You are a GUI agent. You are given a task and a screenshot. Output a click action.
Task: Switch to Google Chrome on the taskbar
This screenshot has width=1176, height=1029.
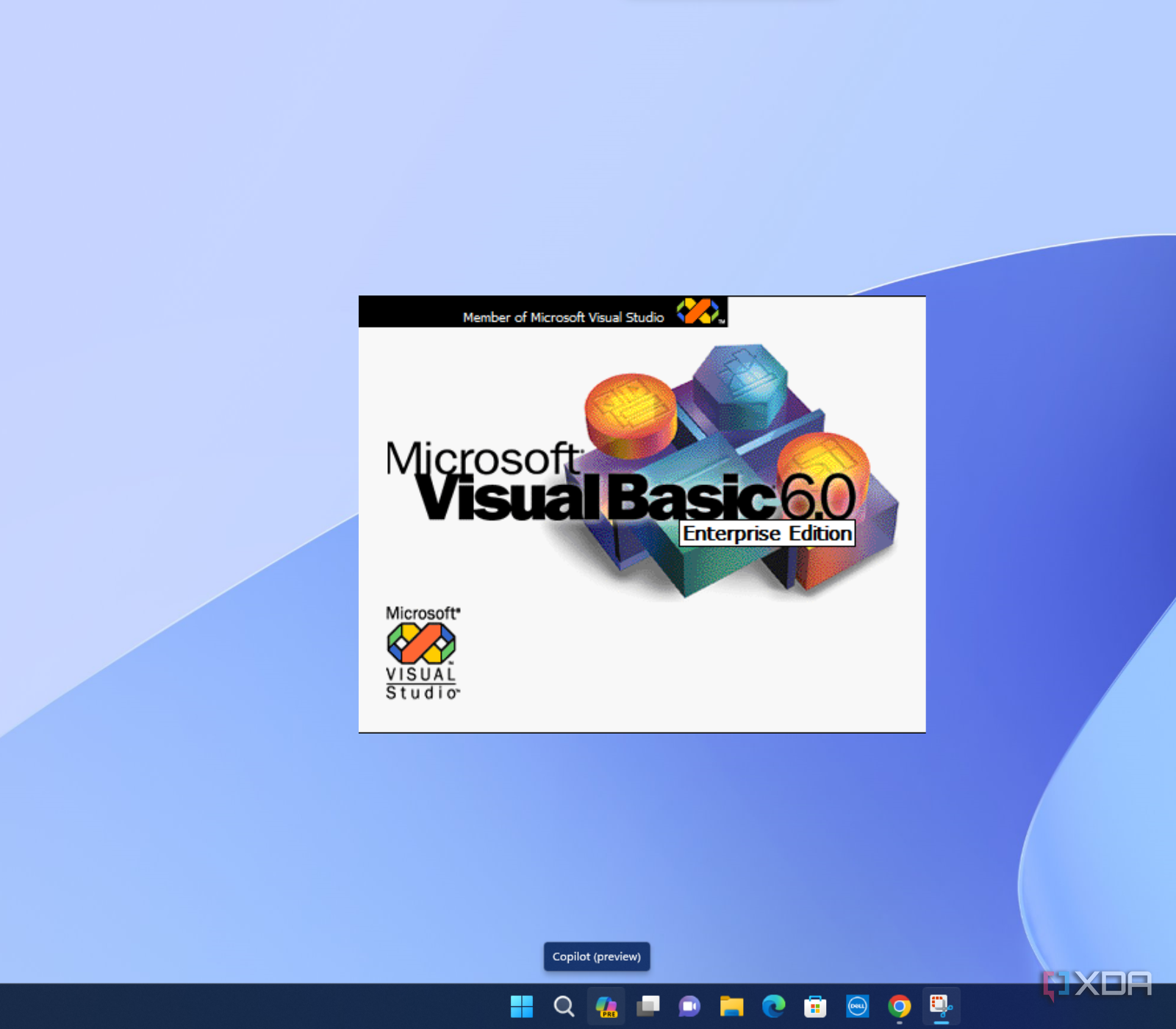pyautogui.click(x=899, y=1006)
